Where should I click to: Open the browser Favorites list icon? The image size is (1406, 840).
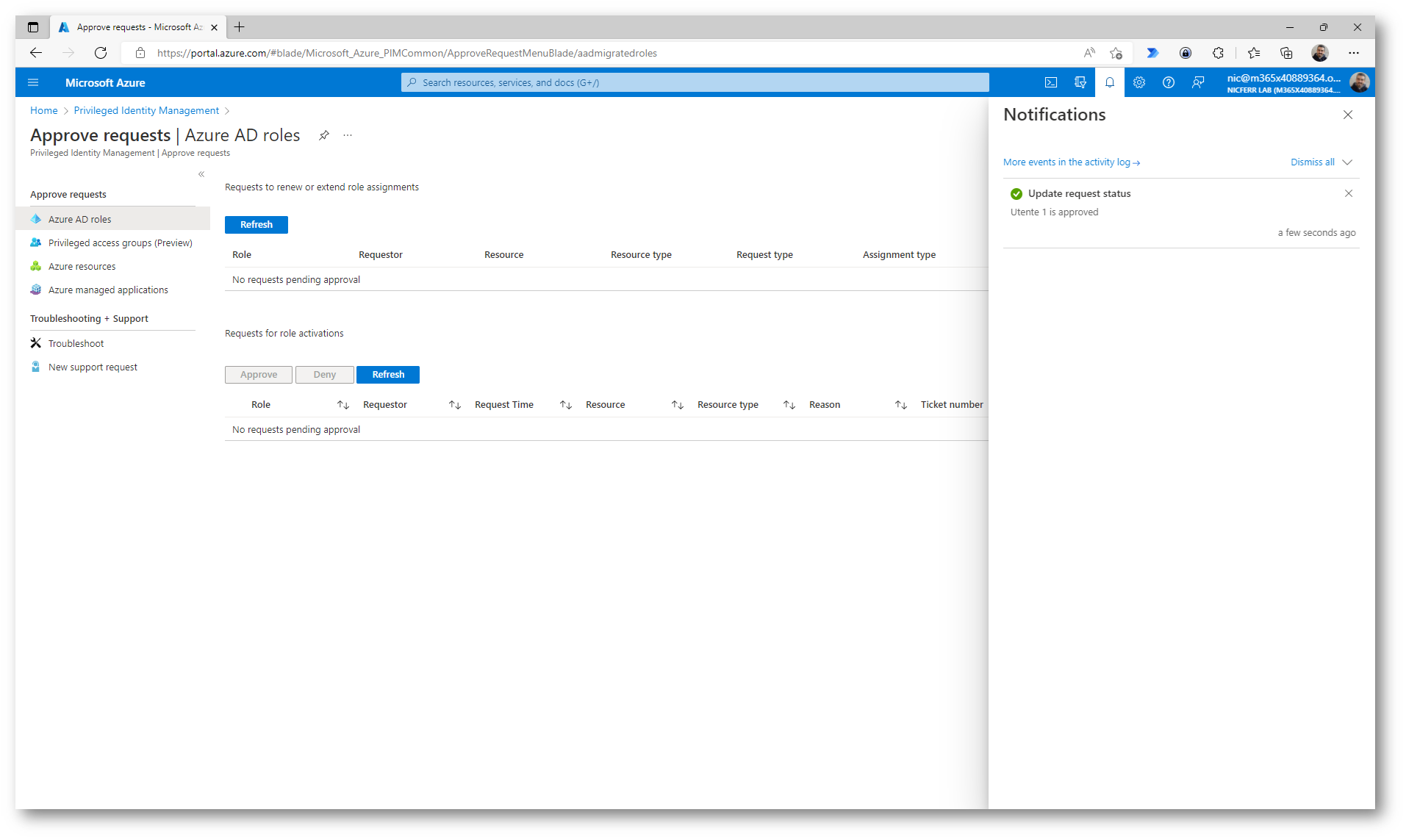pos(1254,53)
